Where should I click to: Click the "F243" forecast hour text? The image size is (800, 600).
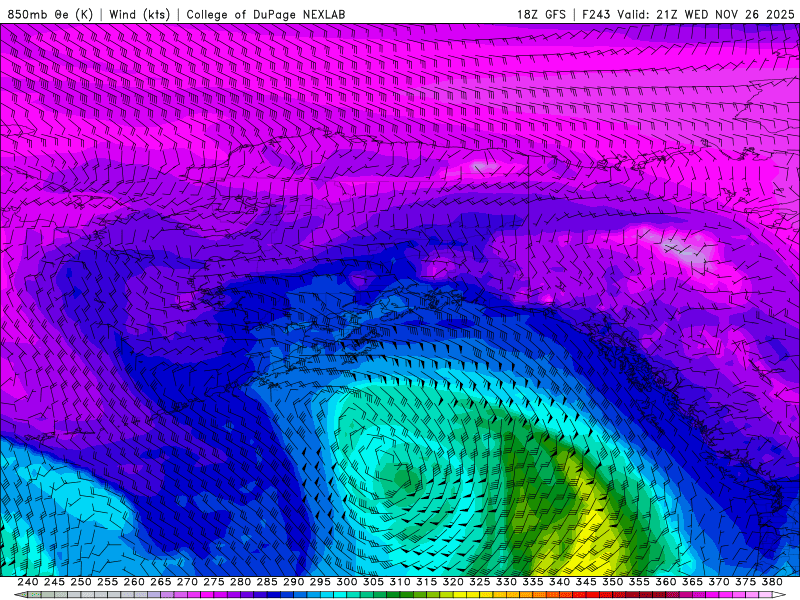[x=597, y=14]
